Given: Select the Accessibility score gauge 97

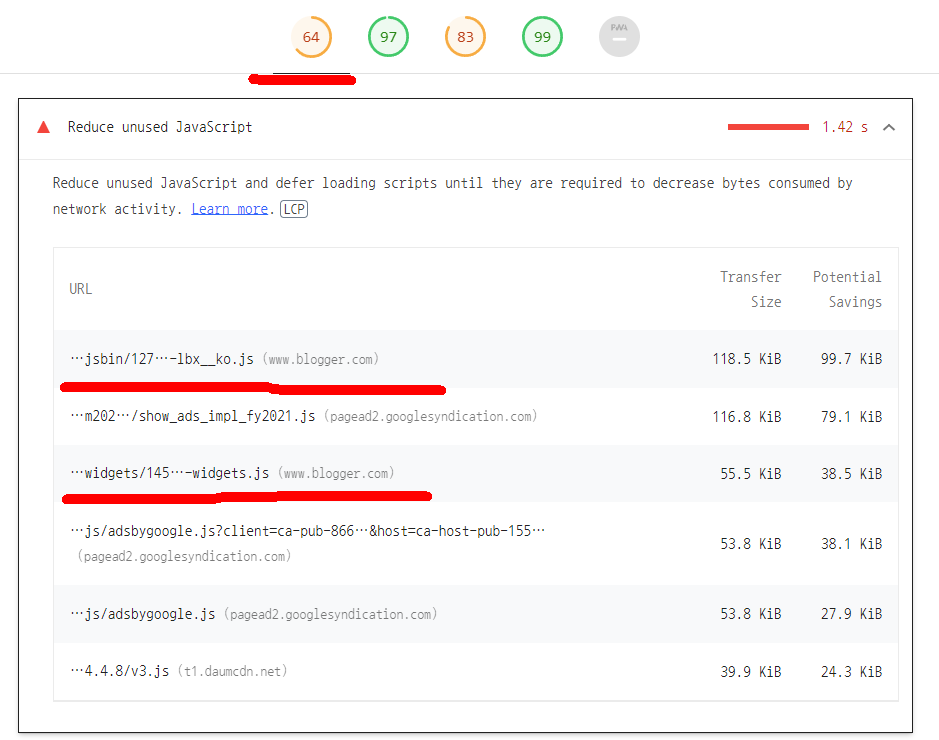Looking at the screenshot, I should pos(388,37).
